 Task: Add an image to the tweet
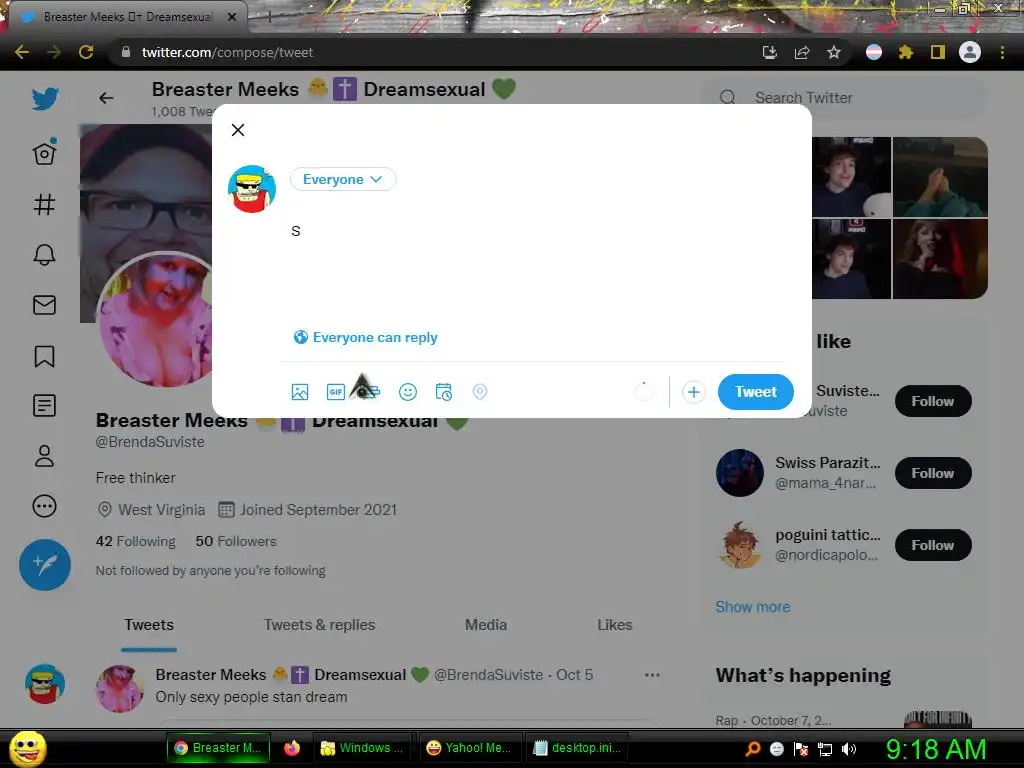(x=300, y=392)
